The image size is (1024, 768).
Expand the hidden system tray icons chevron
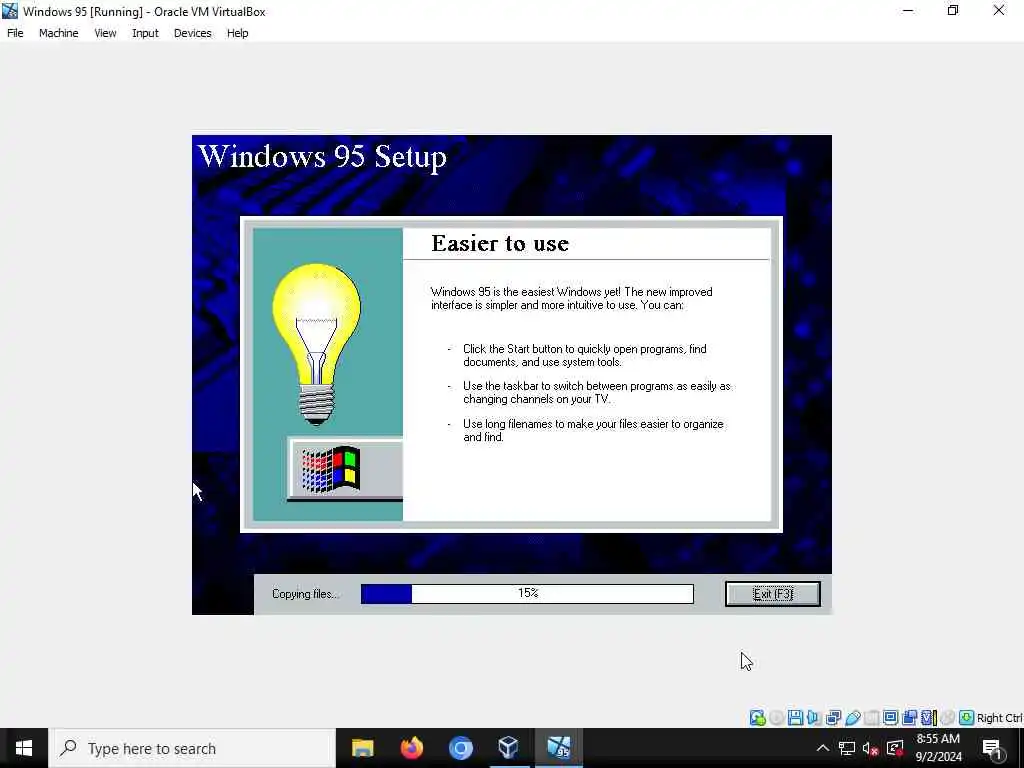[x=823, y=748]
